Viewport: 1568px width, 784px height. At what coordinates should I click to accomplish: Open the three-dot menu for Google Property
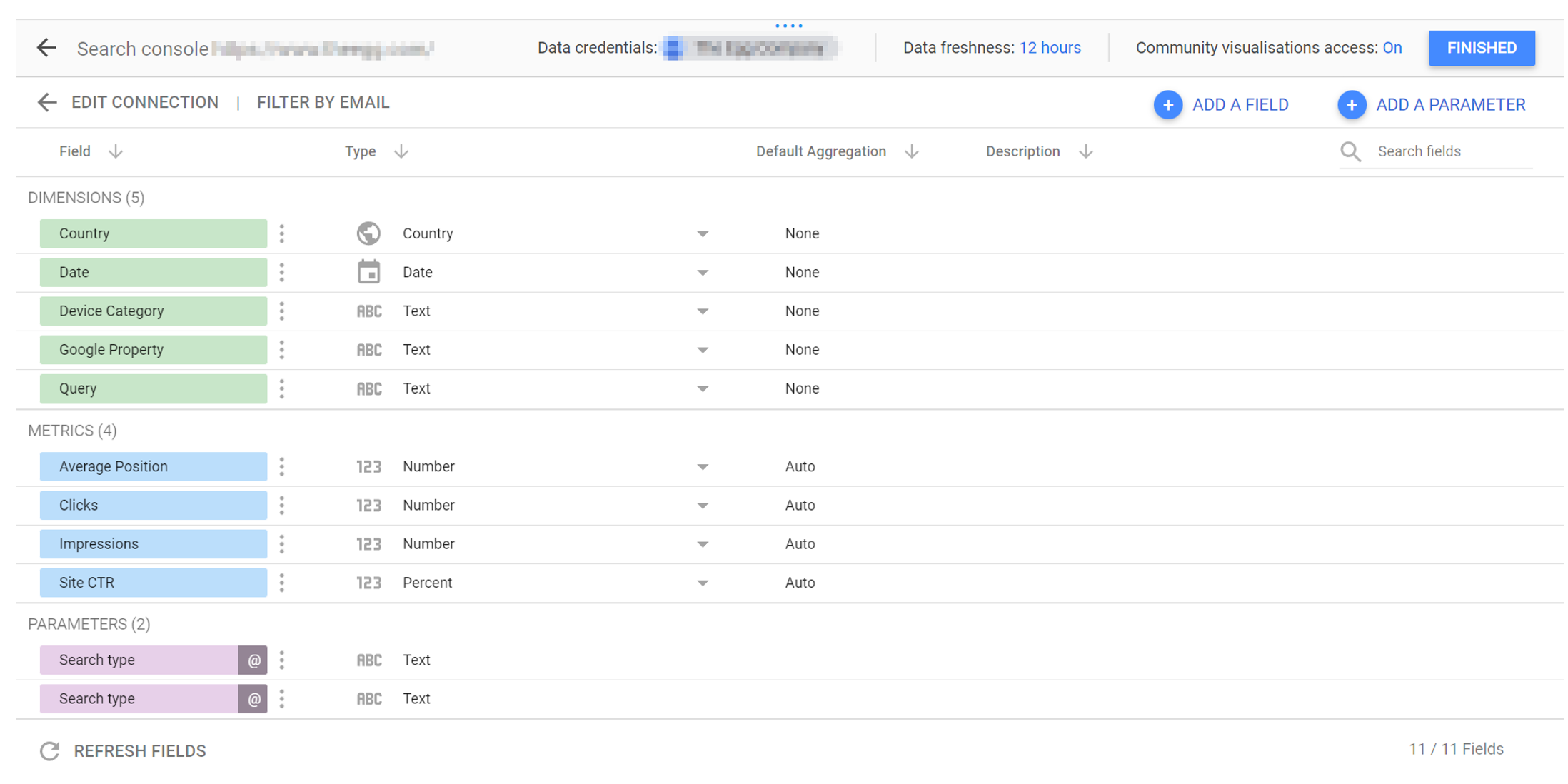point(282,350)
